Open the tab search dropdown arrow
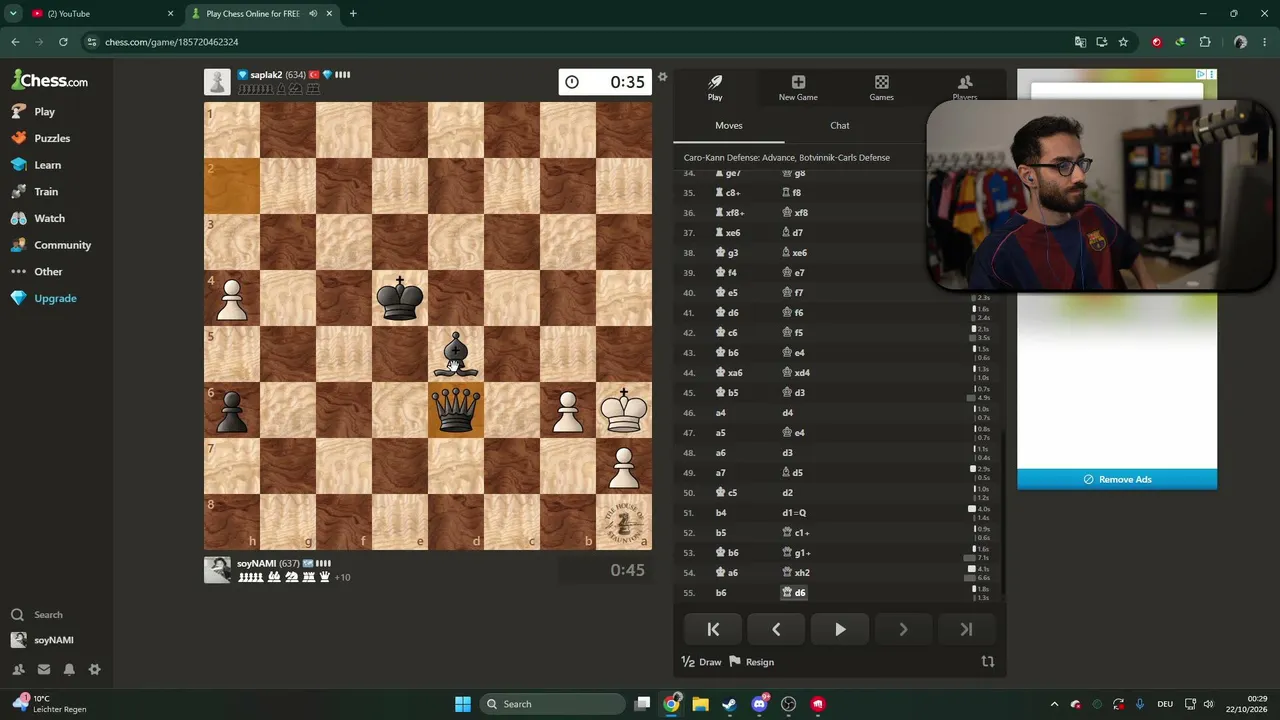 coord(13,14)
